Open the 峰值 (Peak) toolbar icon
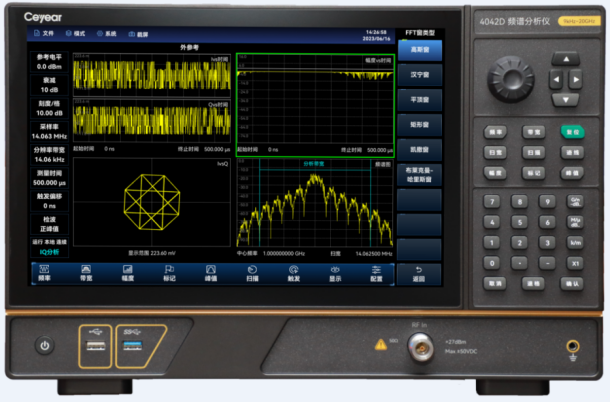The height and width of the screenshot is (402, 610). [211, 273]
